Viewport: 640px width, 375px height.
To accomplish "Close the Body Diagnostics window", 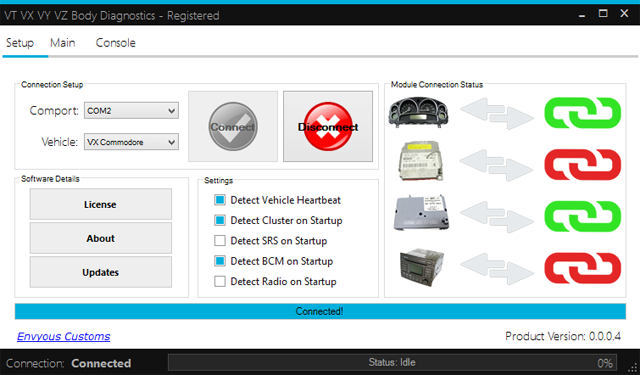I will click(624, 13).
